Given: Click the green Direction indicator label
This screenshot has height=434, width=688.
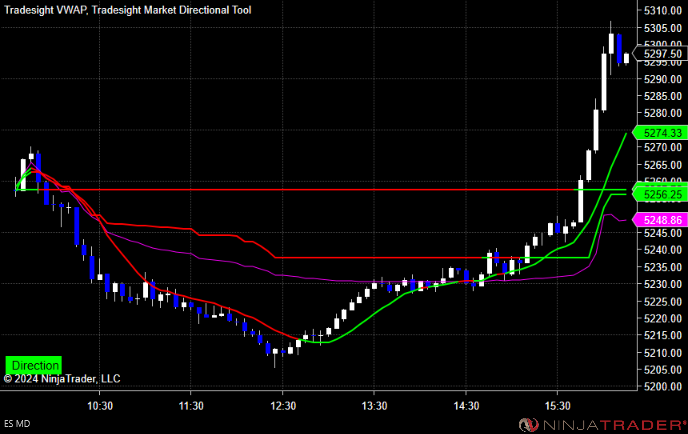Looking at the screenshot, I should click(34, 365).
